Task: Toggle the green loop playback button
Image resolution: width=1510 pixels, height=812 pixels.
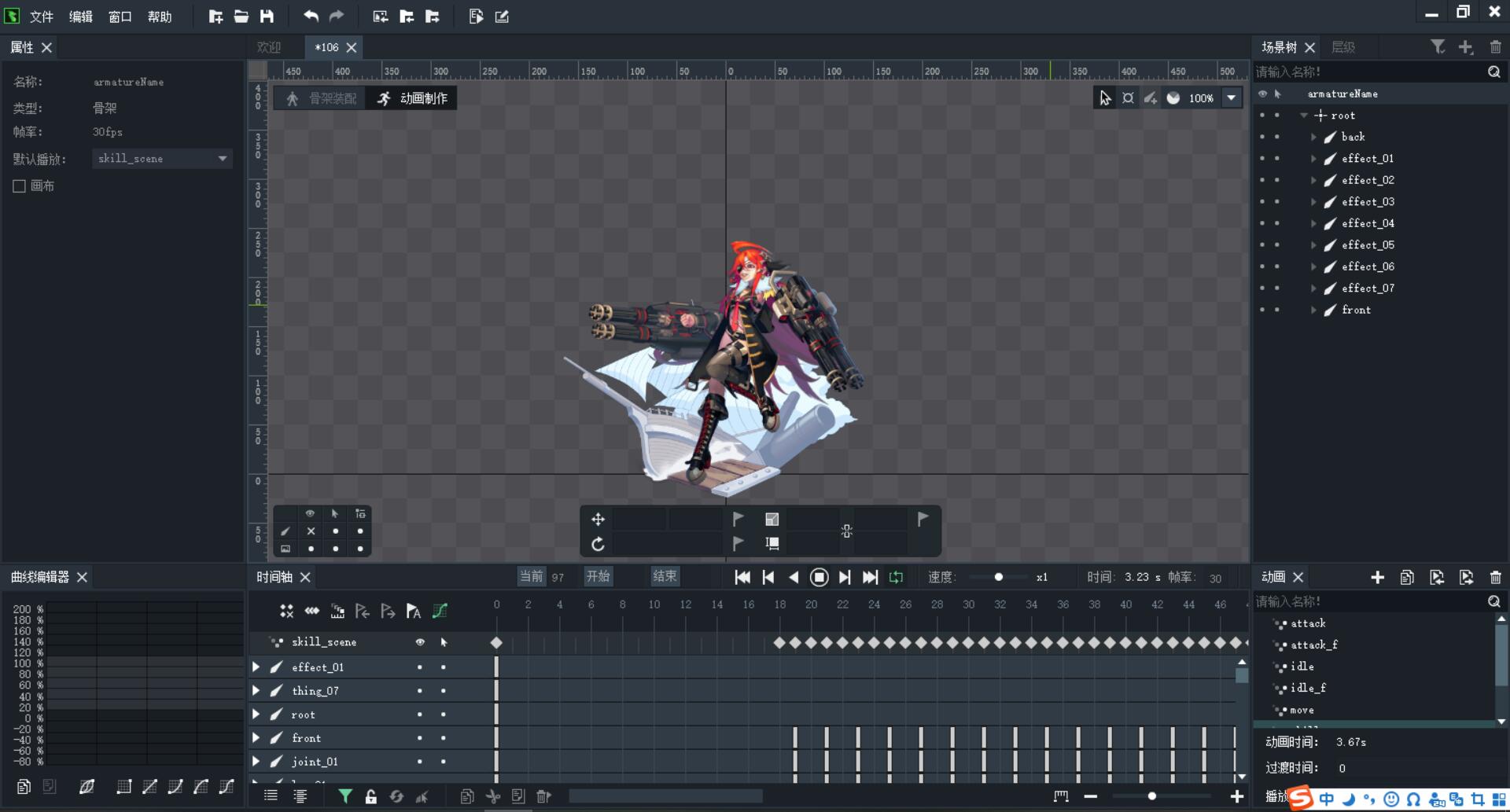Action: pos(896,577)
